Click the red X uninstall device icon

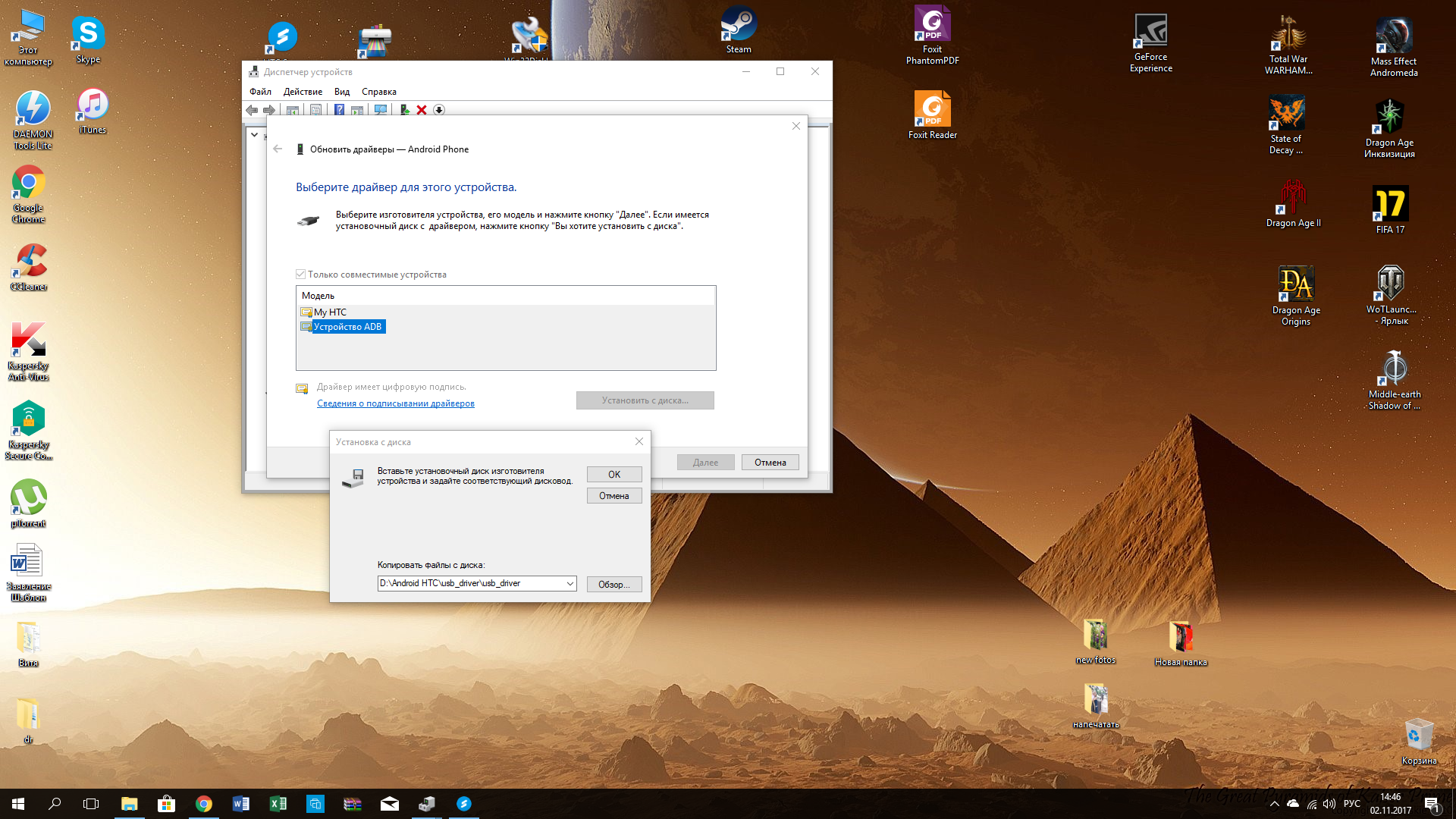click(x=422, y=110)
